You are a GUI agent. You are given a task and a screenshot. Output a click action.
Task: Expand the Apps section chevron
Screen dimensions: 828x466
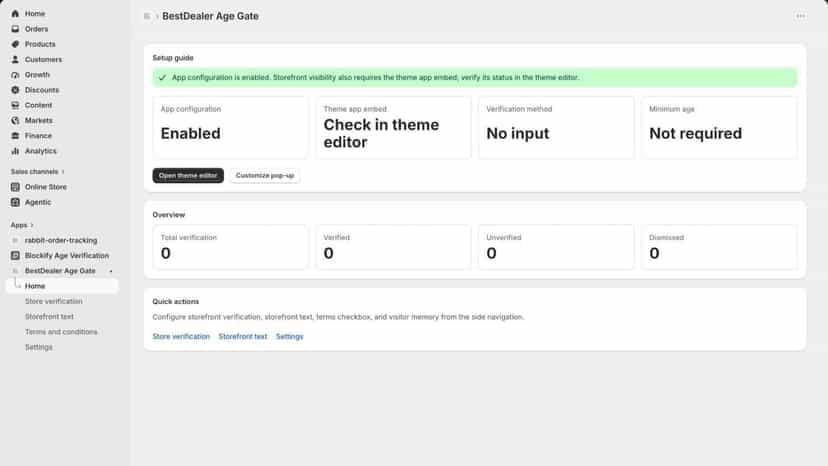(x=32, y=226)
